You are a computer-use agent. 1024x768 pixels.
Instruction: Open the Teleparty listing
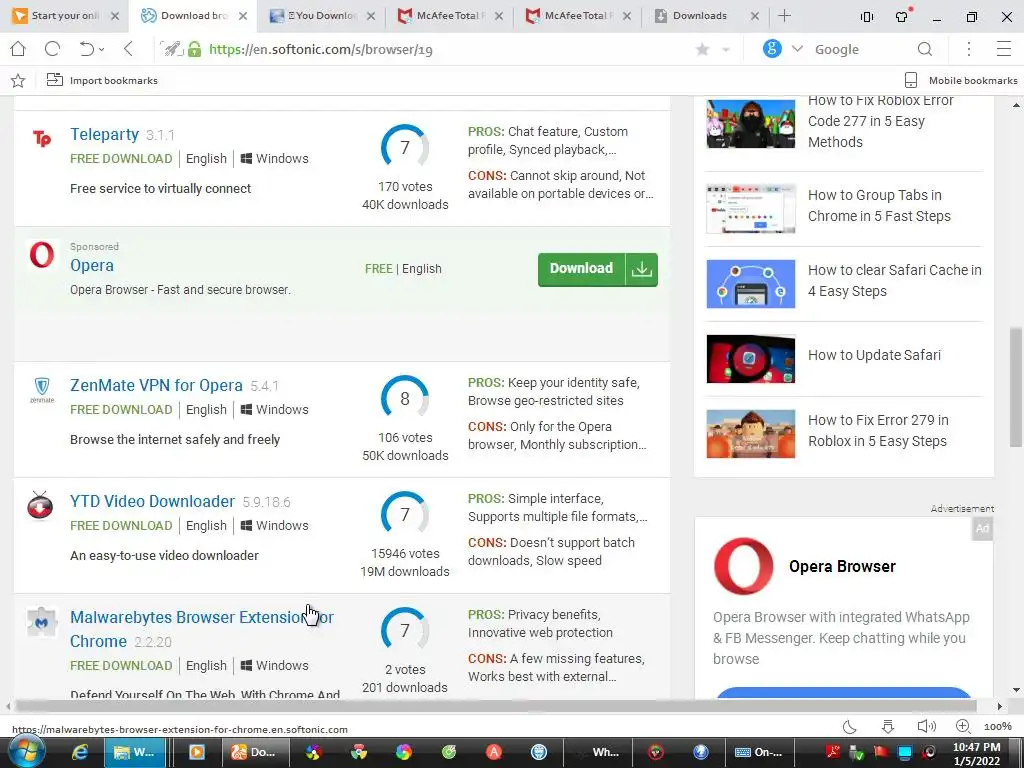(104, 134)
